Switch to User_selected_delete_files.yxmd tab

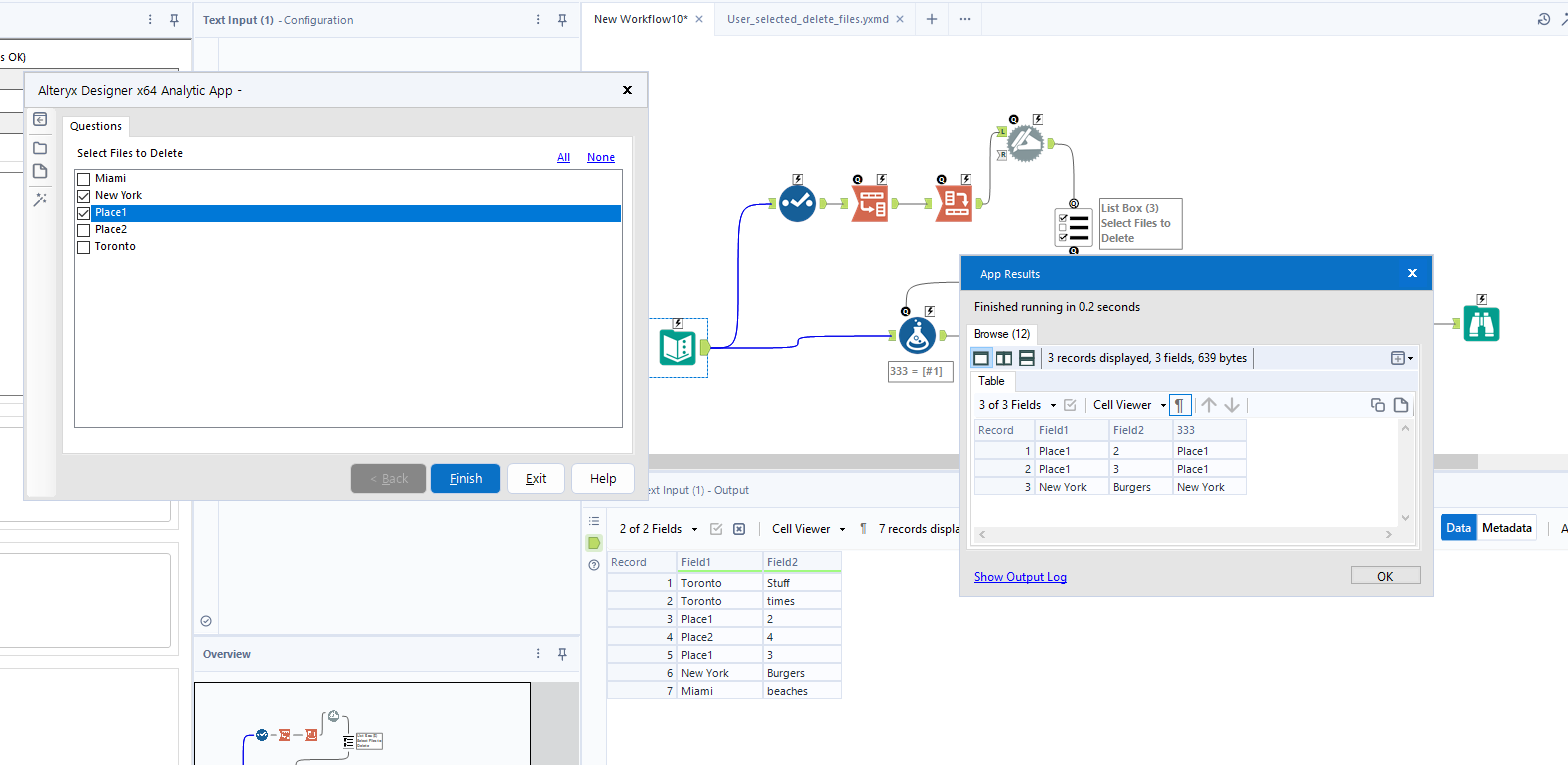pos(807,19)
